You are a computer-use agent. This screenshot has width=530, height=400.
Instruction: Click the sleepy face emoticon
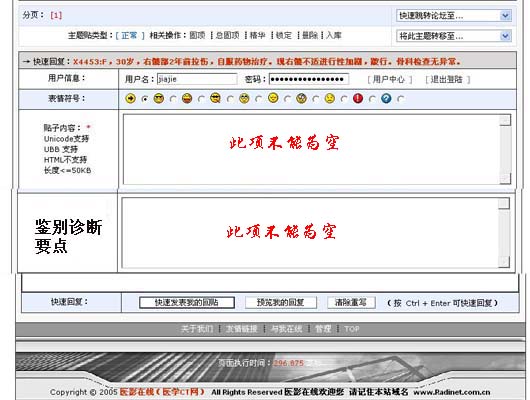273,98
